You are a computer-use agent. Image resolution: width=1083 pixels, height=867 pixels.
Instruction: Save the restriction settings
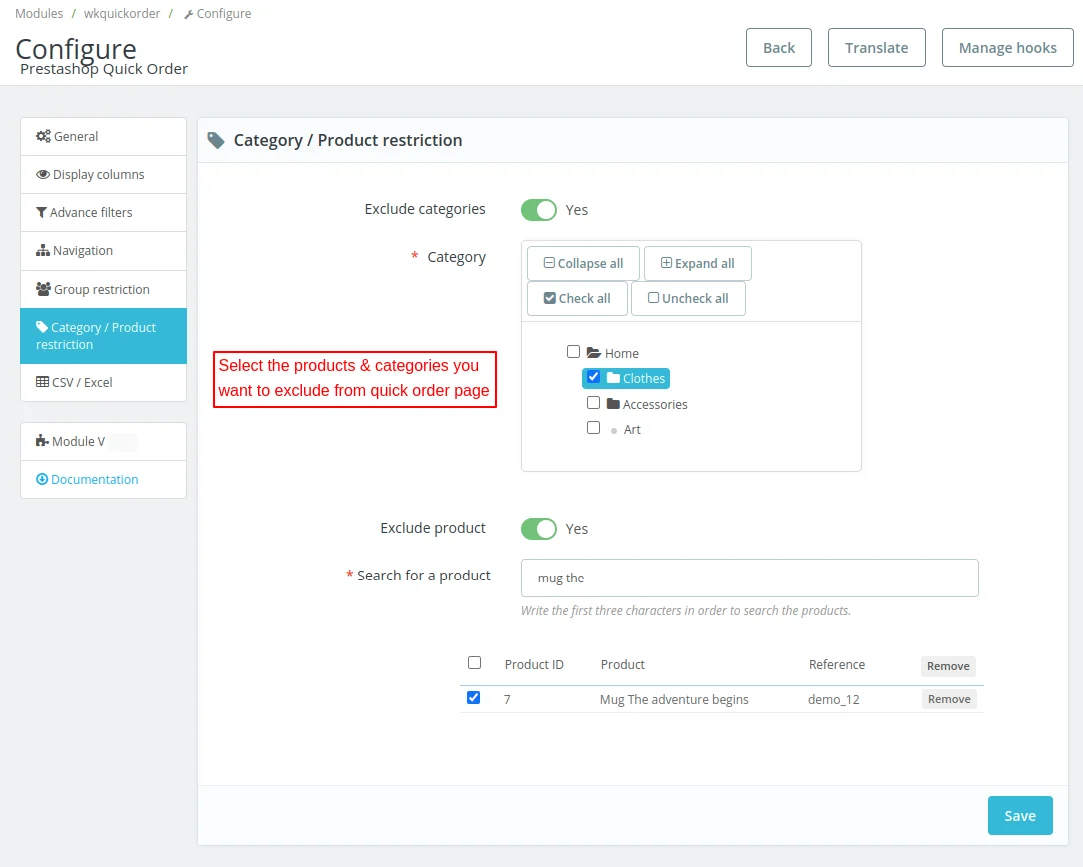tap(1019, 816)
